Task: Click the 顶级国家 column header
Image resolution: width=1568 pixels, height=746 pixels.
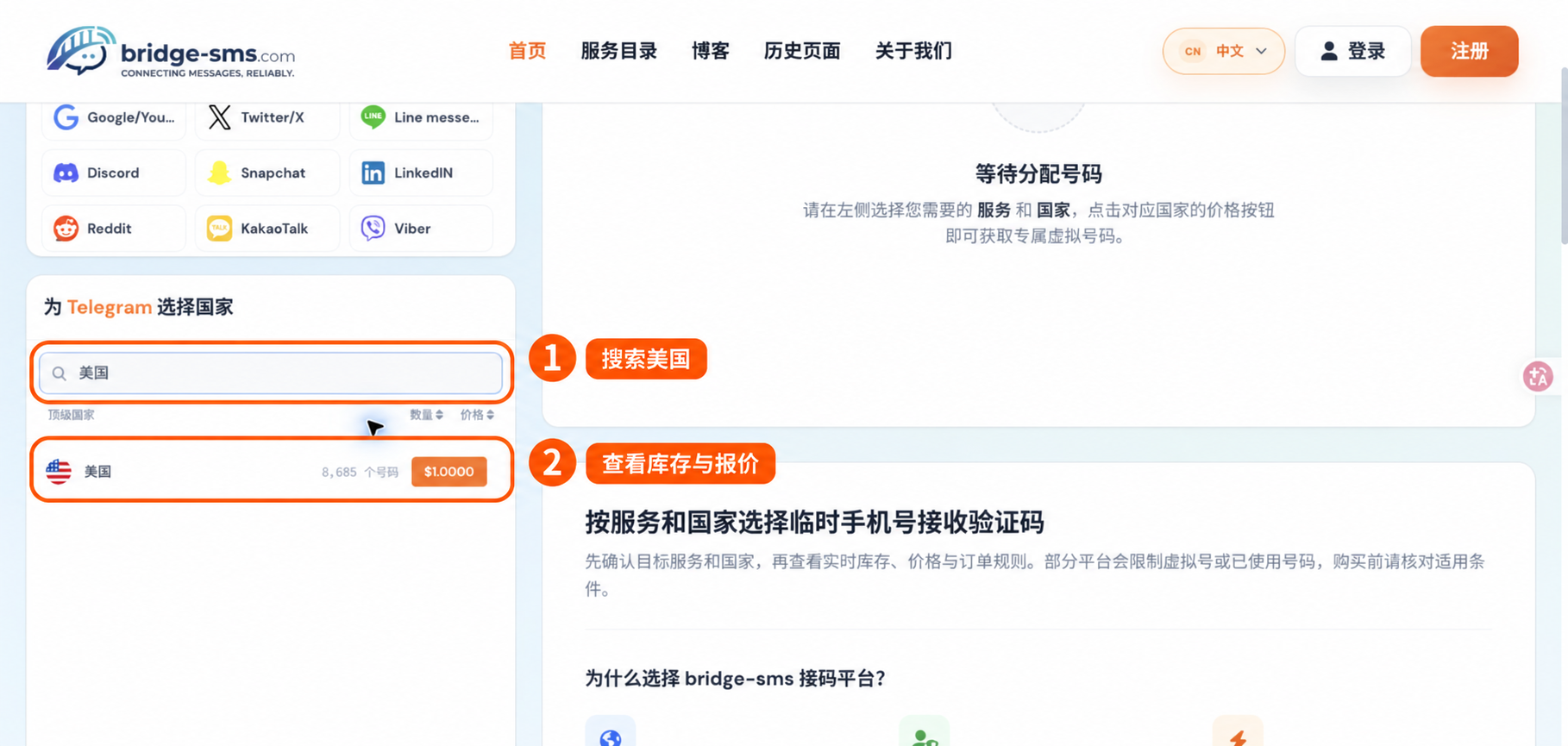Action: (71, 415)
